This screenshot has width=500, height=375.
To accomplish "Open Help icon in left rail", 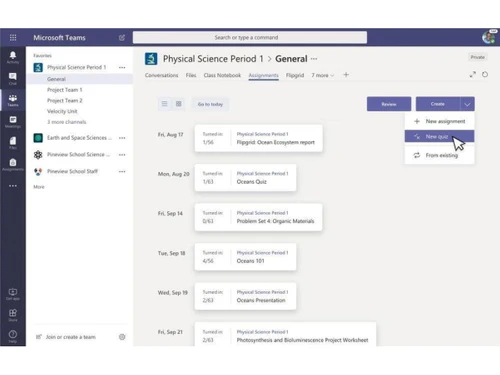I will (13, 336).
